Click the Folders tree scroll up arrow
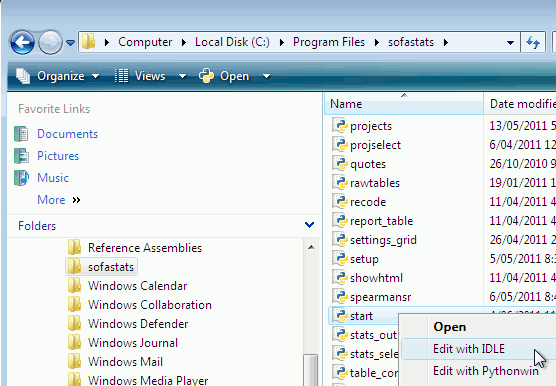The width and height of the screenshot is (556, 386). pos(311,247)
